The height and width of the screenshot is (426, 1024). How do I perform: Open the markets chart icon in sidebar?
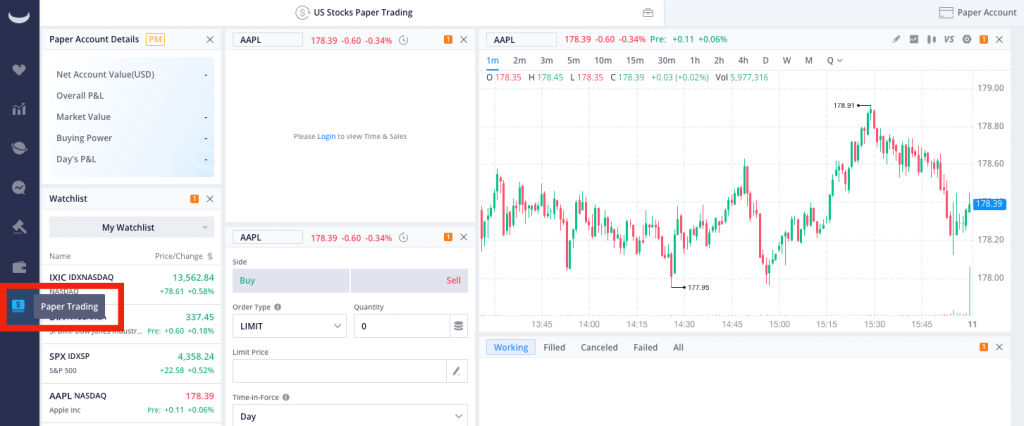18,109
